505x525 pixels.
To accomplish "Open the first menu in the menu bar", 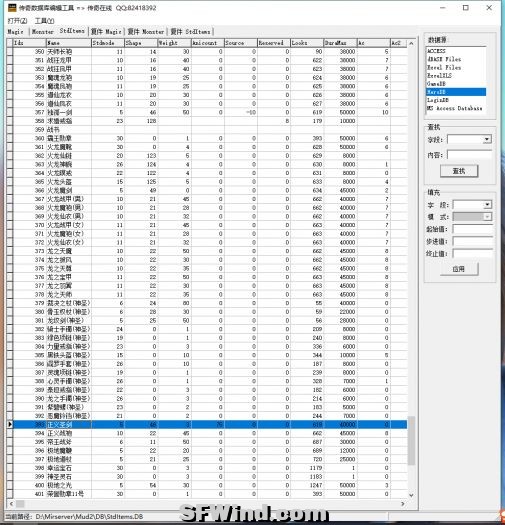I will 17,21.
